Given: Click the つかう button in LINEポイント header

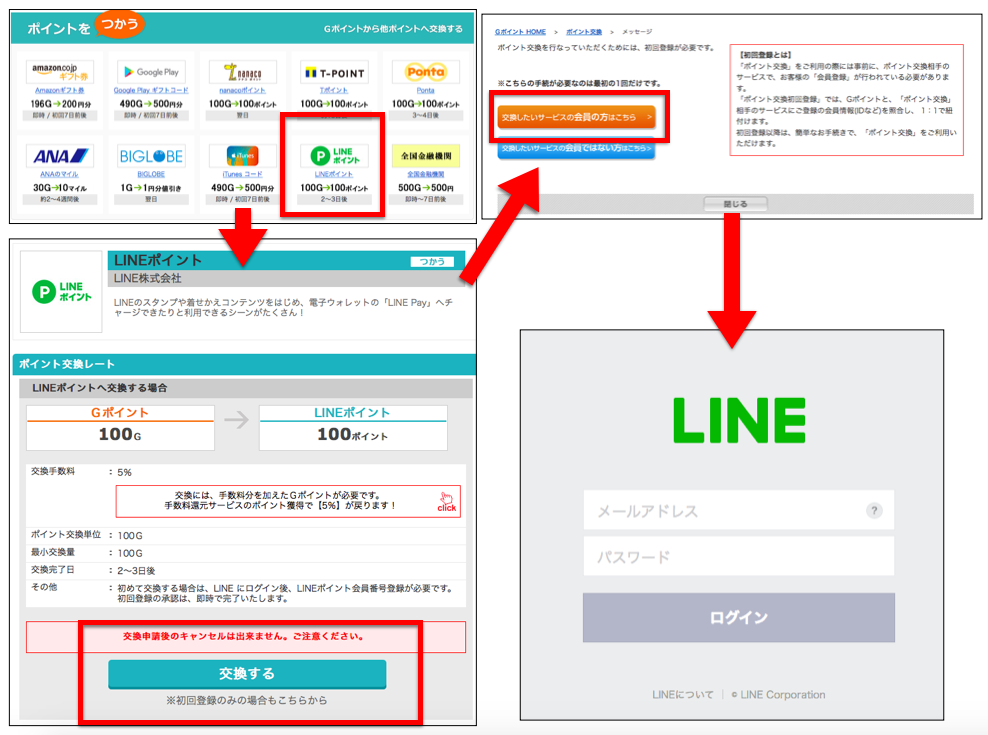Looking at the screenshot, I should (x=432, y=261).
